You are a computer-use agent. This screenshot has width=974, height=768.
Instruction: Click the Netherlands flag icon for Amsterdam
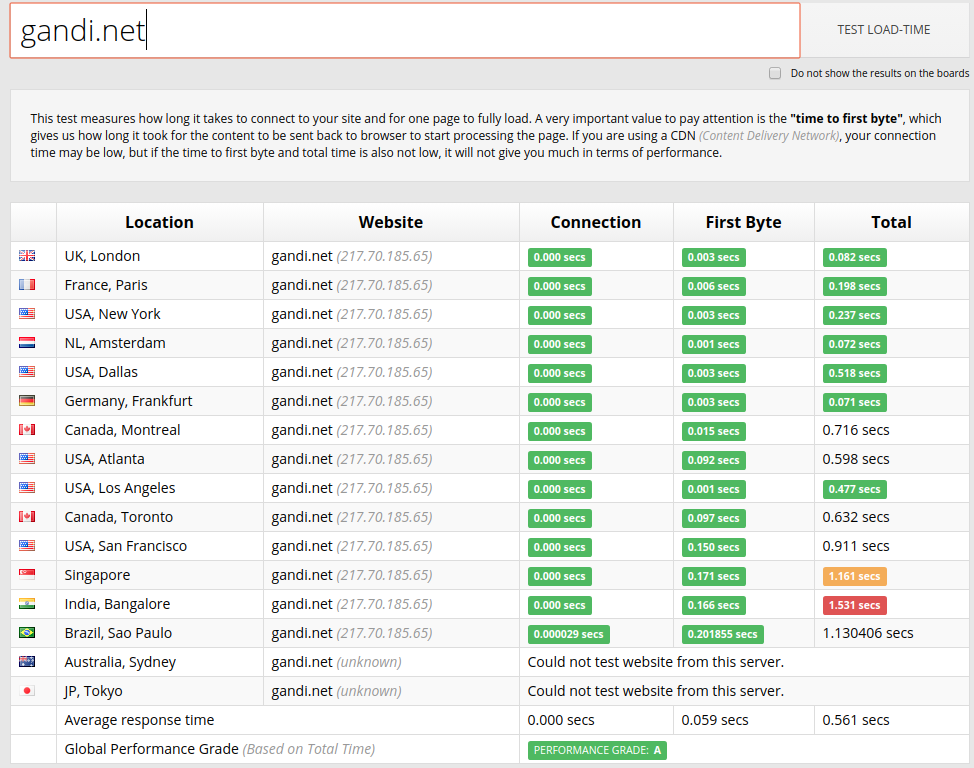(27, 342)
